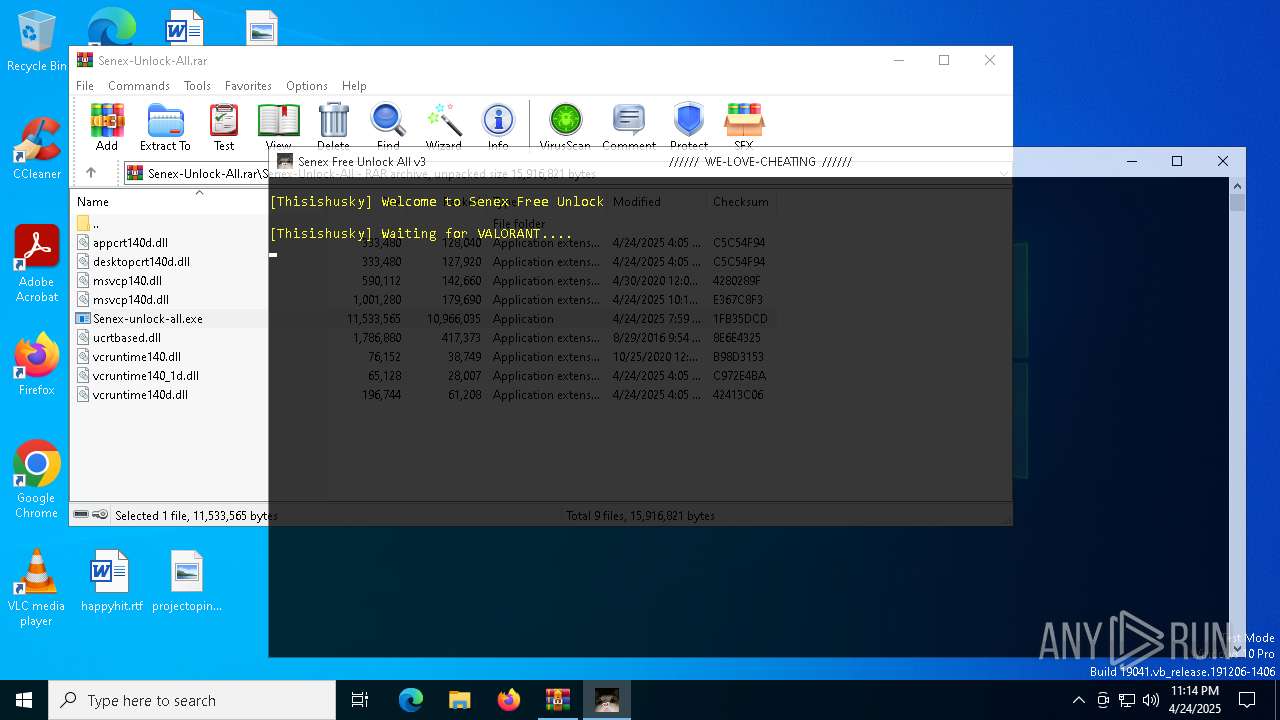1280x720 pixels.
Task: Run VirusScan from the WinRAR toolbar
Action: (565, 126)
